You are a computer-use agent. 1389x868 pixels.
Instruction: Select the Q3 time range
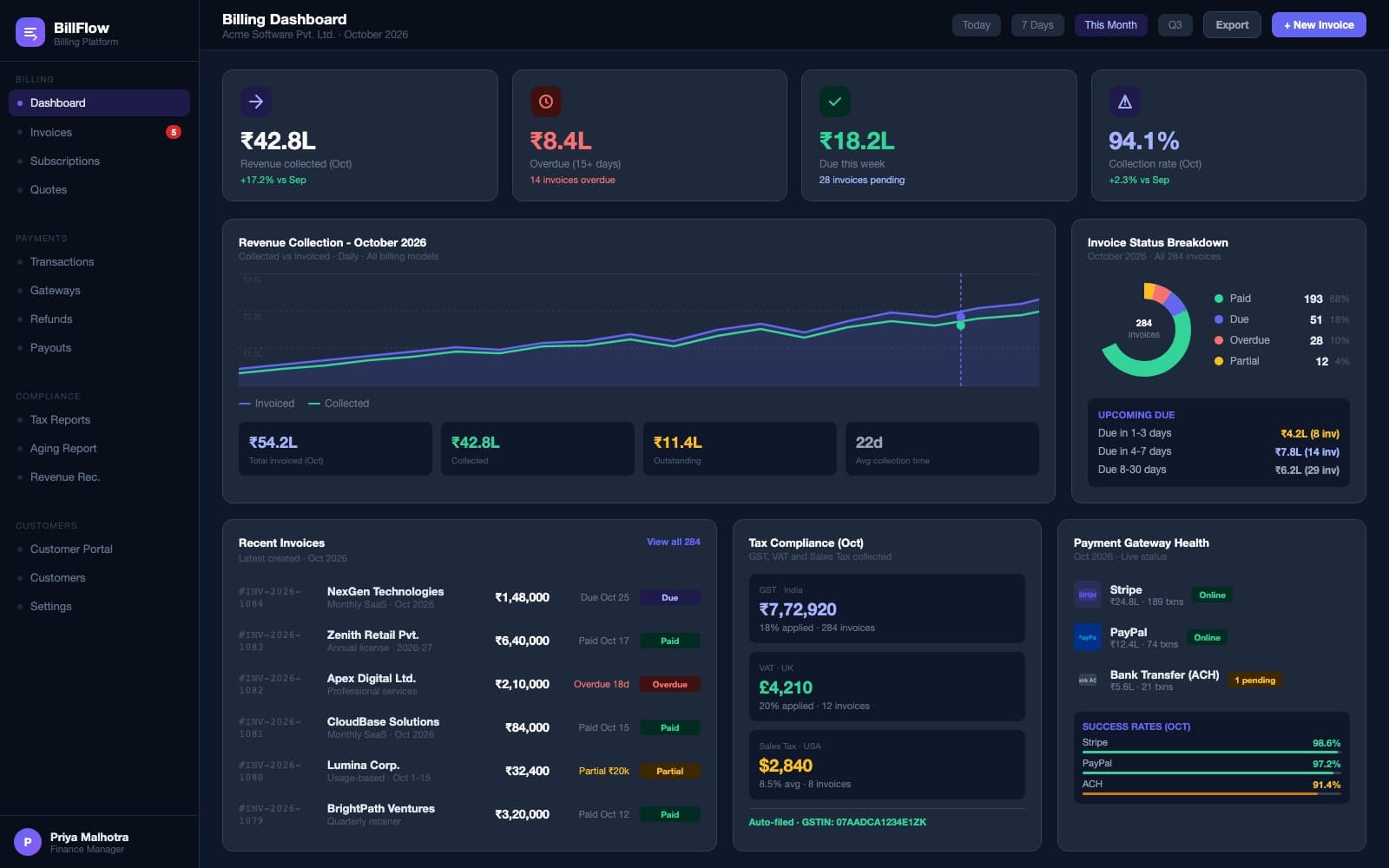(1175, 25)
